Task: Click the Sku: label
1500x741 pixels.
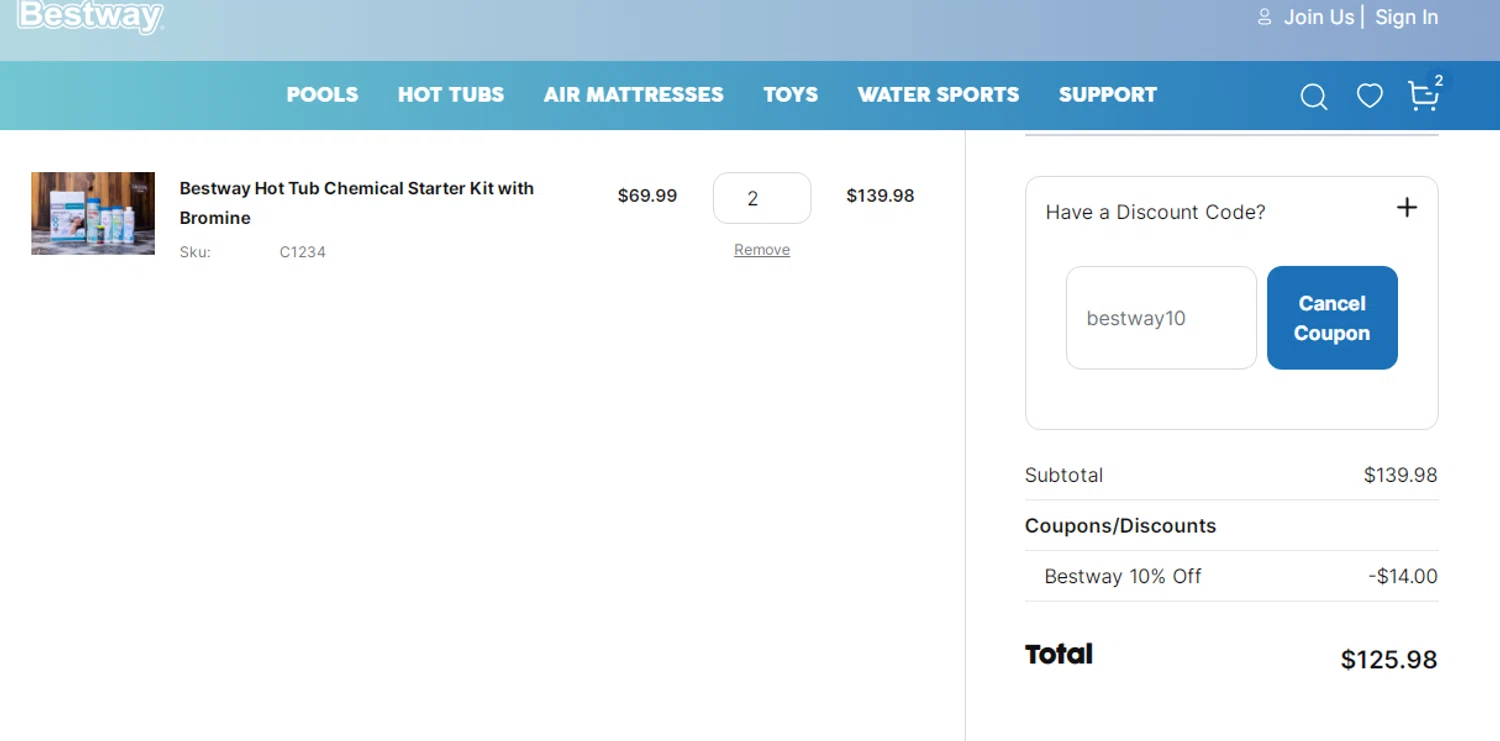Action: [195, 252]
